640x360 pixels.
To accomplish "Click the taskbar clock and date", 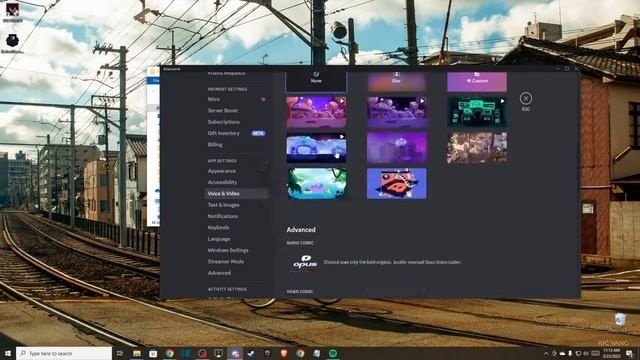I will pyautogui.click(x=612, y=353).
